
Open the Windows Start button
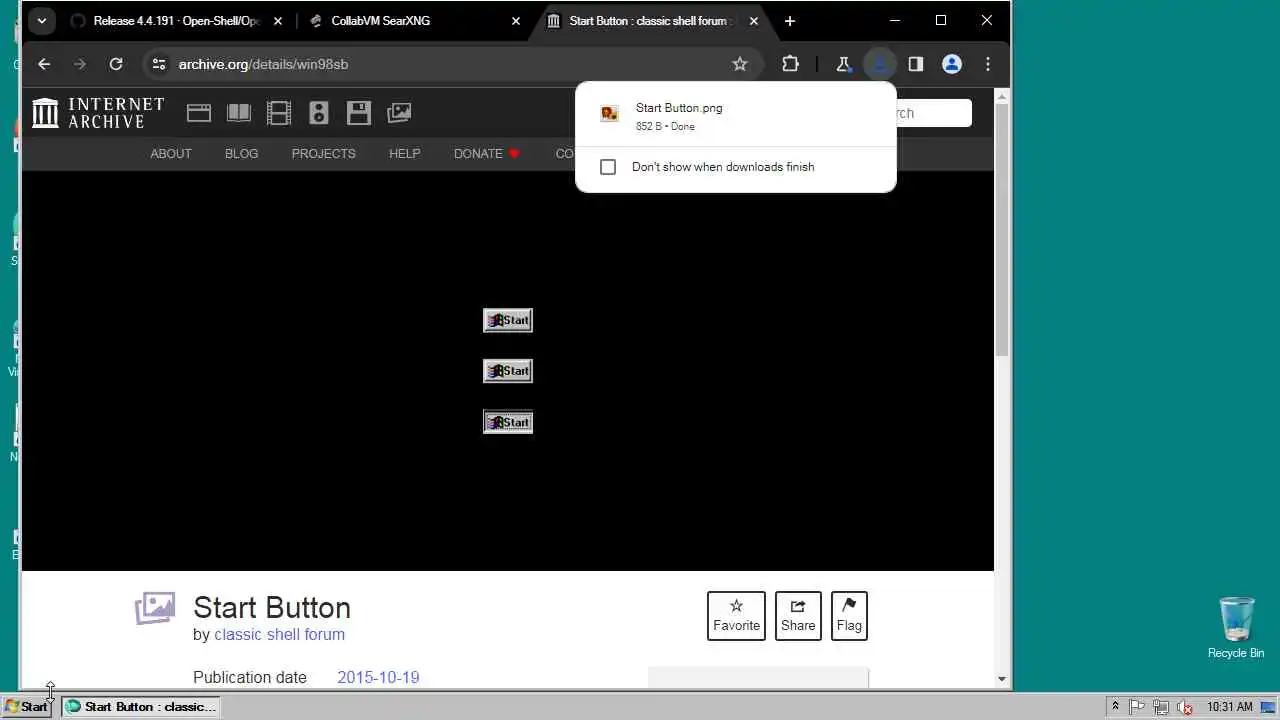(27, 706)
